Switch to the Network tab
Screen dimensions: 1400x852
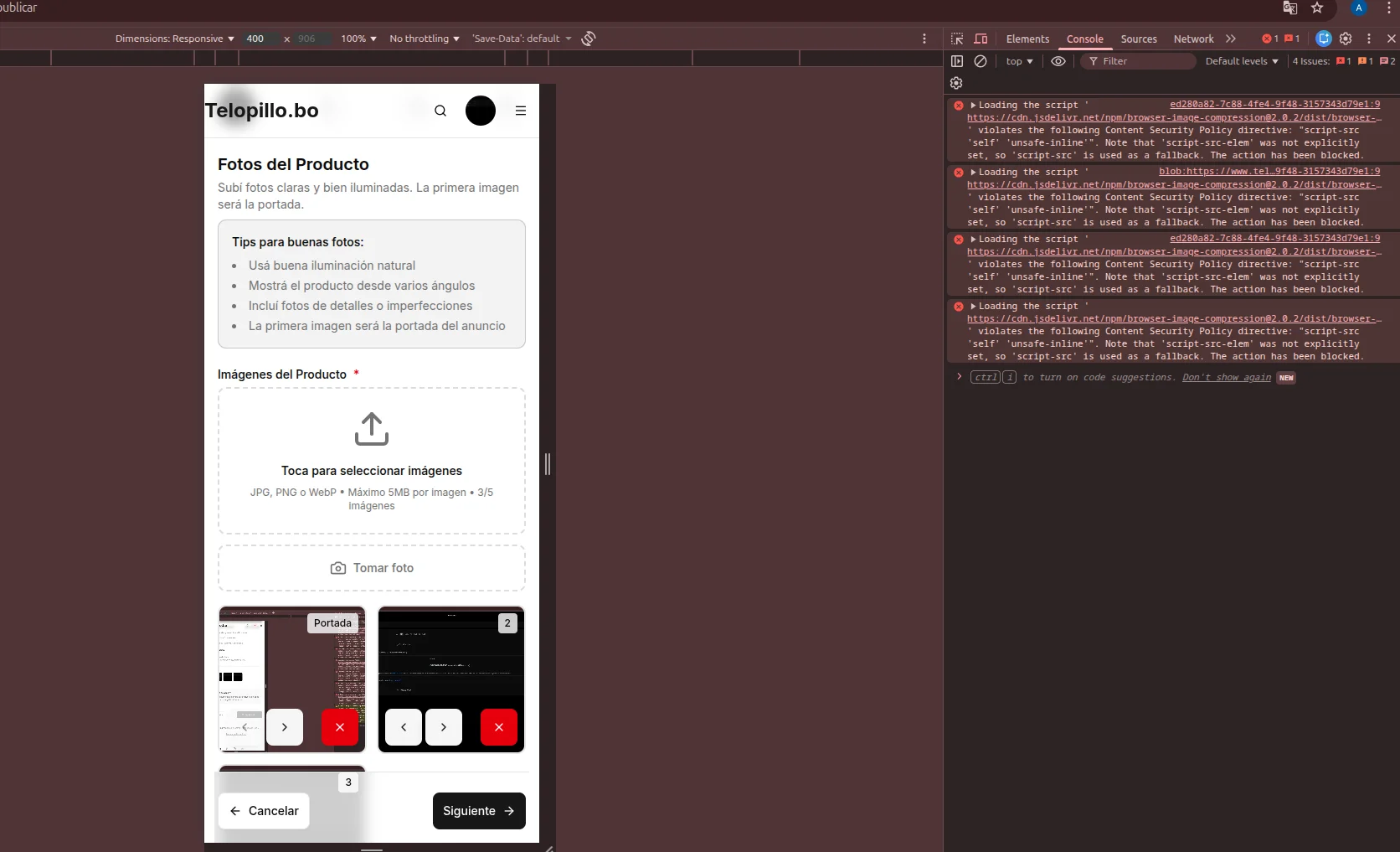[1193, 39]
